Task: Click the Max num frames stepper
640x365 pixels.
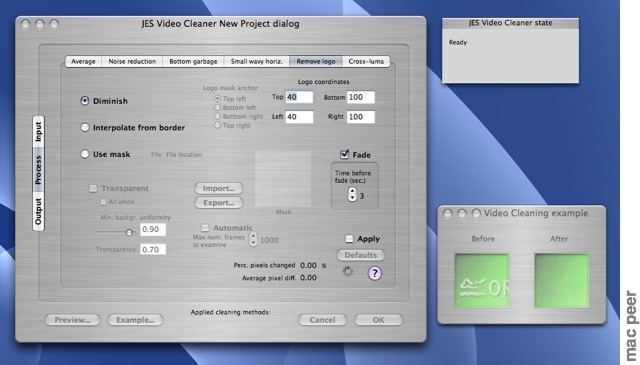Action: point(253,239)
